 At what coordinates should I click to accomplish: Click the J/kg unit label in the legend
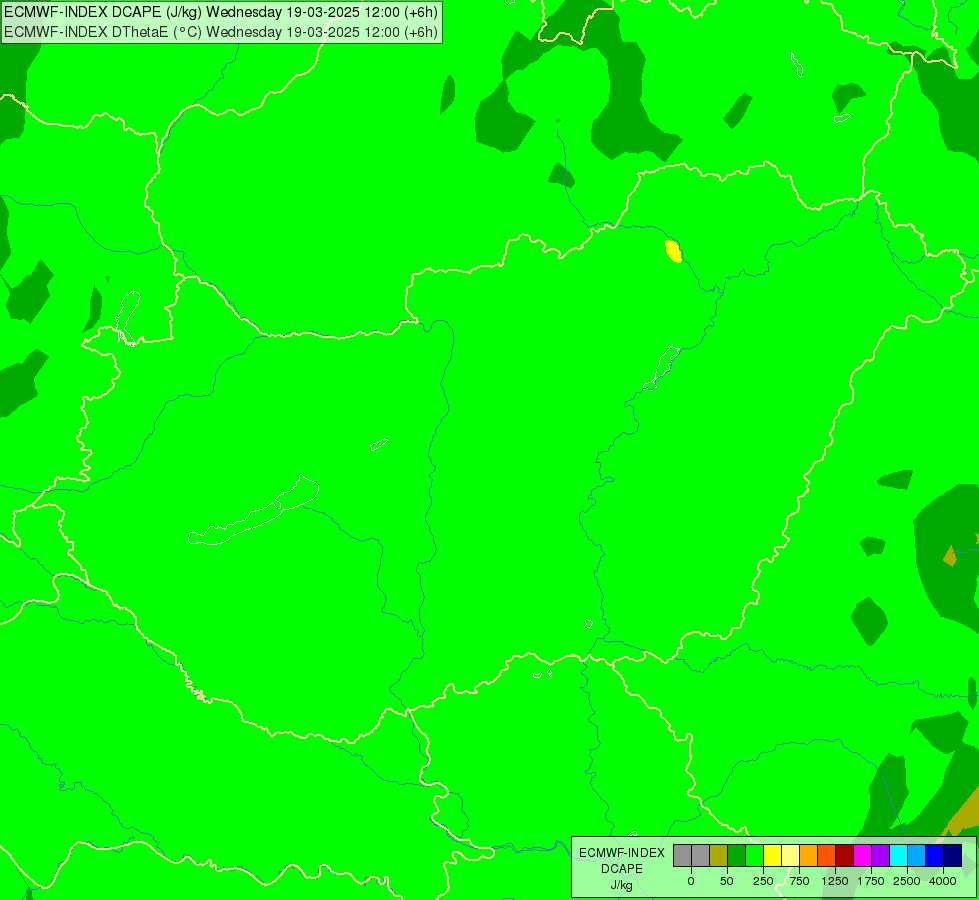[x=622, y=885]
